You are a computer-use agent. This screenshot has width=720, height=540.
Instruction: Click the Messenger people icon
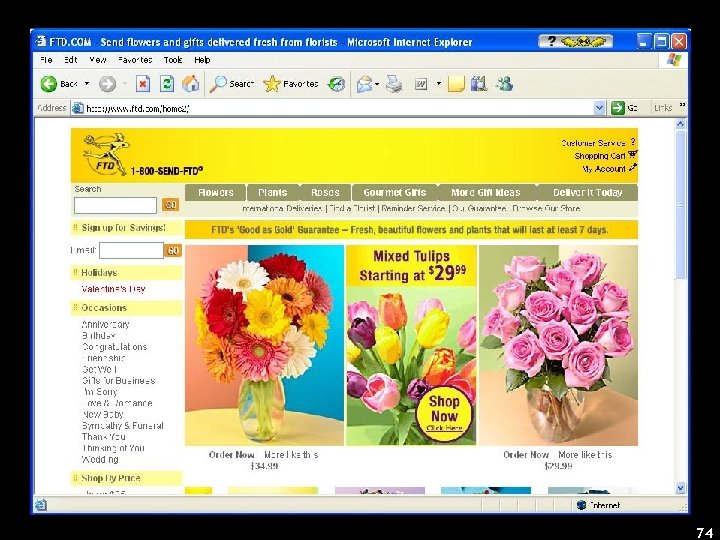[x=504, y=84]
